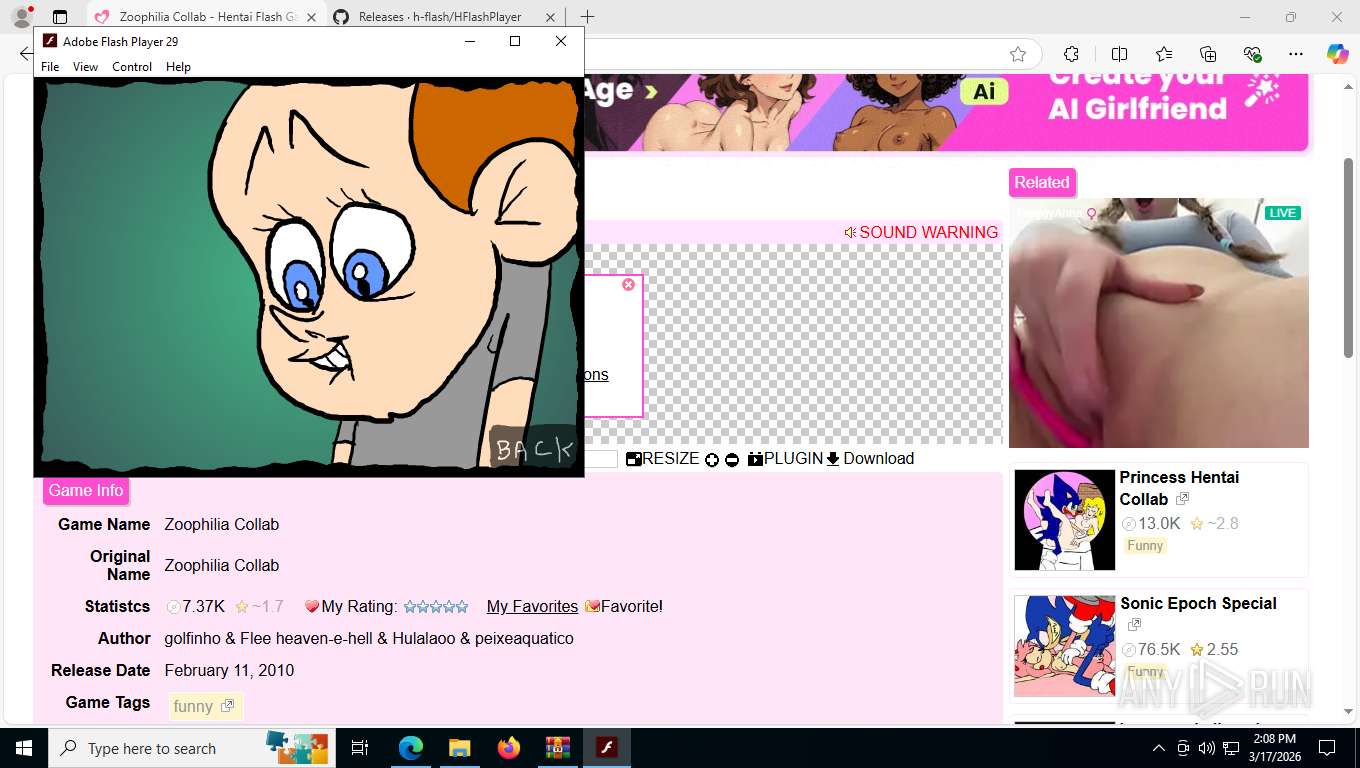This screenshot has height=768, width=1360.
Task: Open the Edge Collections icon
Action: (1208, 54)
